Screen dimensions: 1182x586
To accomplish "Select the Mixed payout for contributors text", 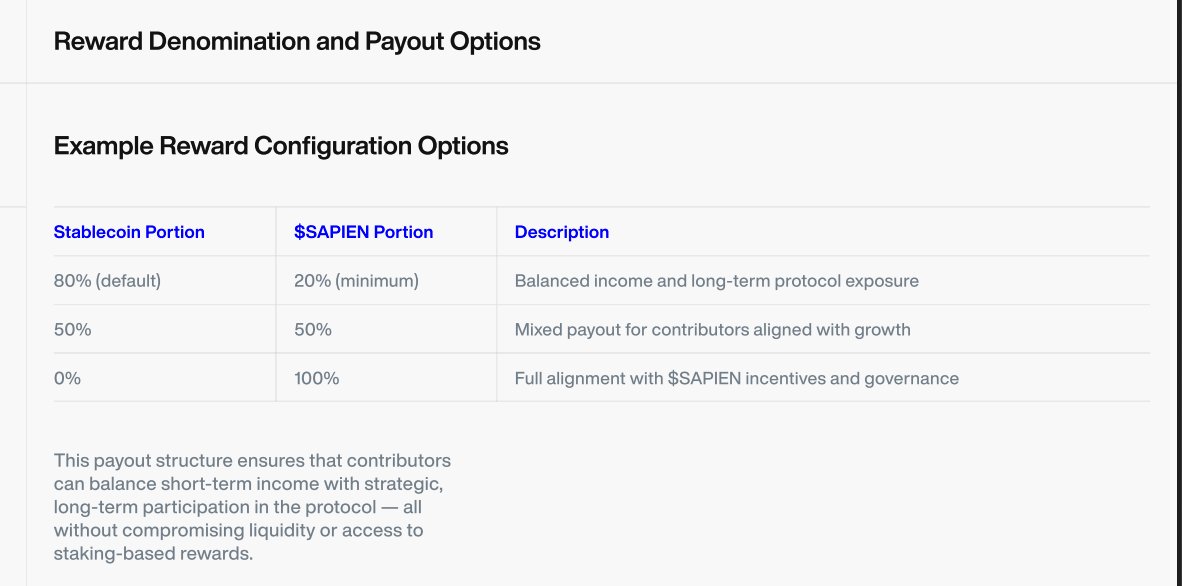I will coord(712,330).
